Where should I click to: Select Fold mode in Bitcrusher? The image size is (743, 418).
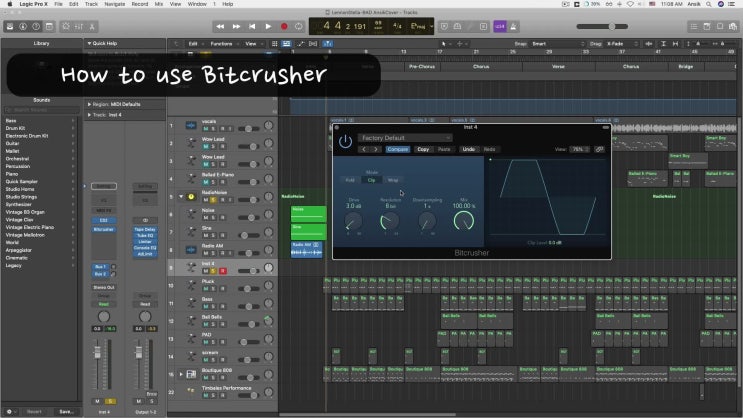coord(350,180)
